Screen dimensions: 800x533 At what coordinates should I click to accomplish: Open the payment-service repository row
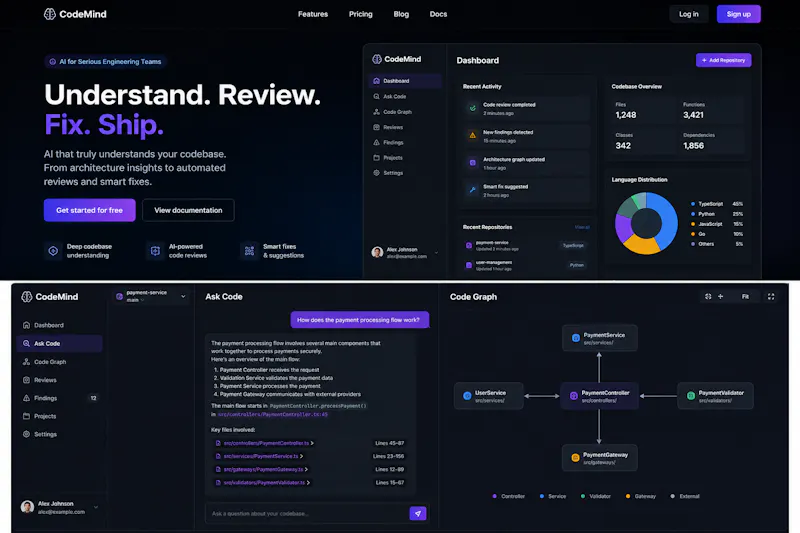(x=526, y=245)
